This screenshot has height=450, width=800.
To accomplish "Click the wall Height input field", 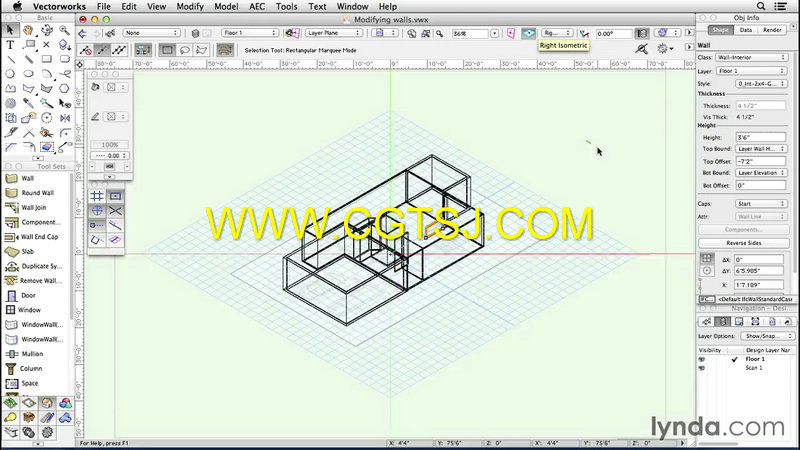I will 761,137.
